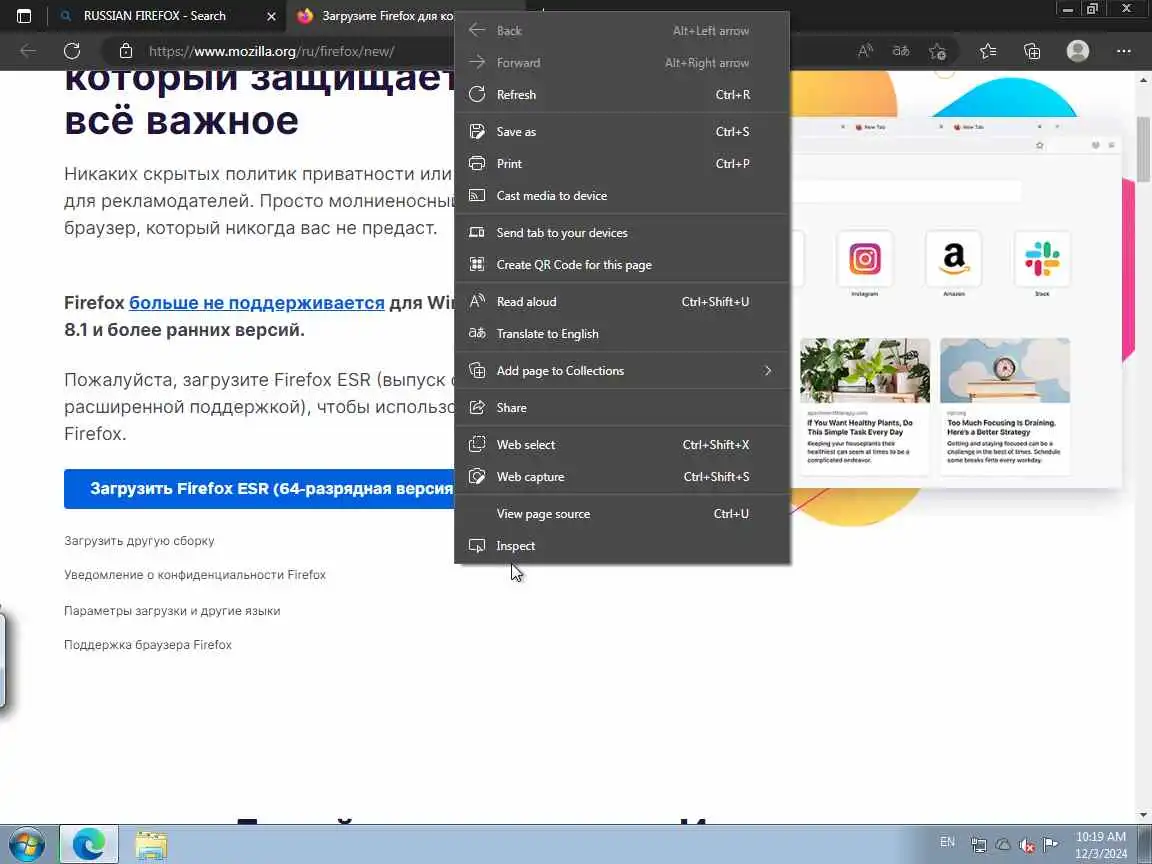
Task: Choose Forward in the context menu
Action: tap(622, 63)
